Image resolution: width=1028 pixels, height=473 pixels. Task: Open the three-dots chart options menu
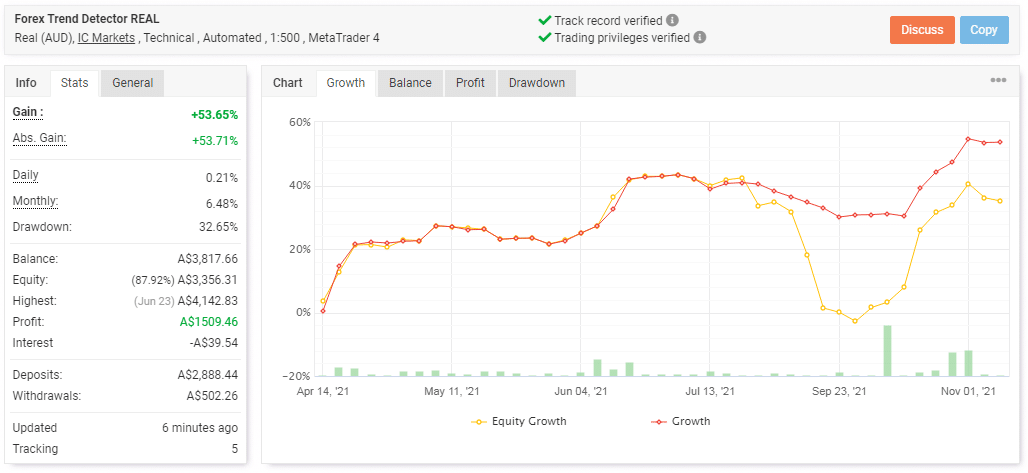point(998,80)
